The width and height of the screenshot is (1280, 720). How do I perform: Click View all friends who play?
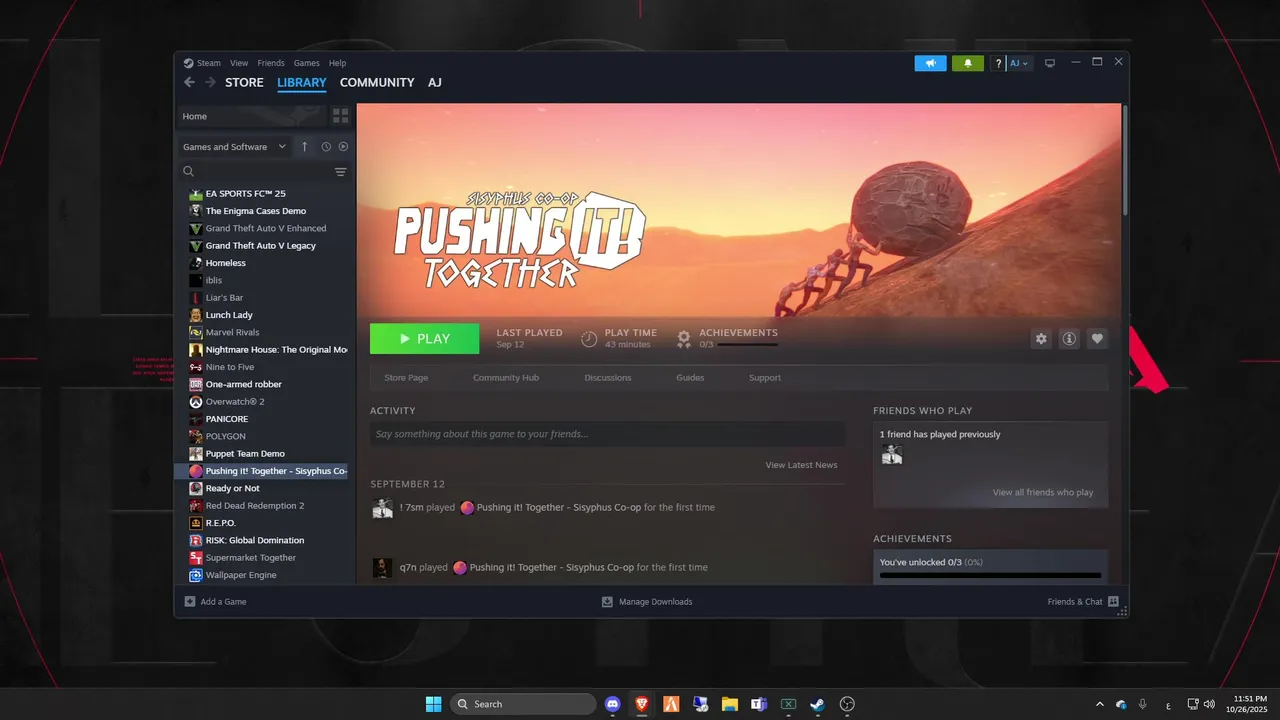pyautogui.click(x=1043, y=493)
